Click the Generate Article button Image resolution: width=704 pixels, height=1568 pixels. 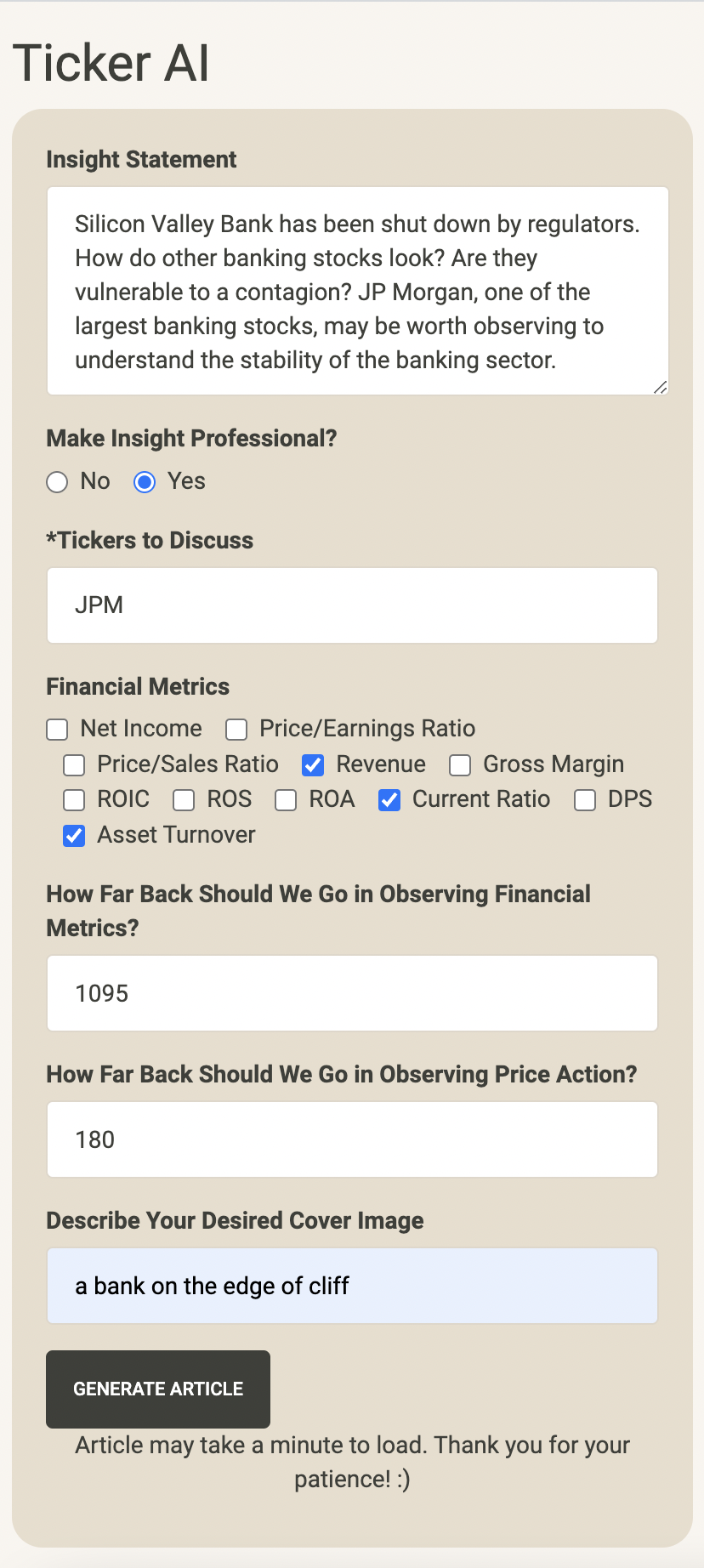point(158,1389)
